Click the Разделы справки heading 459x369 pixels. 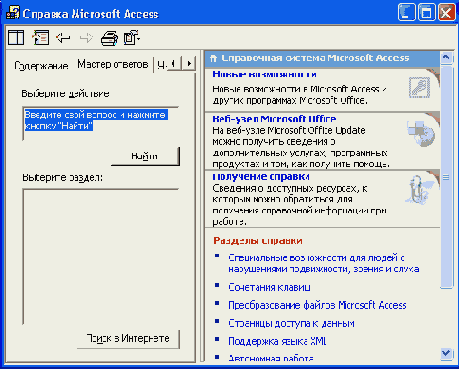[x=258, y=241]
